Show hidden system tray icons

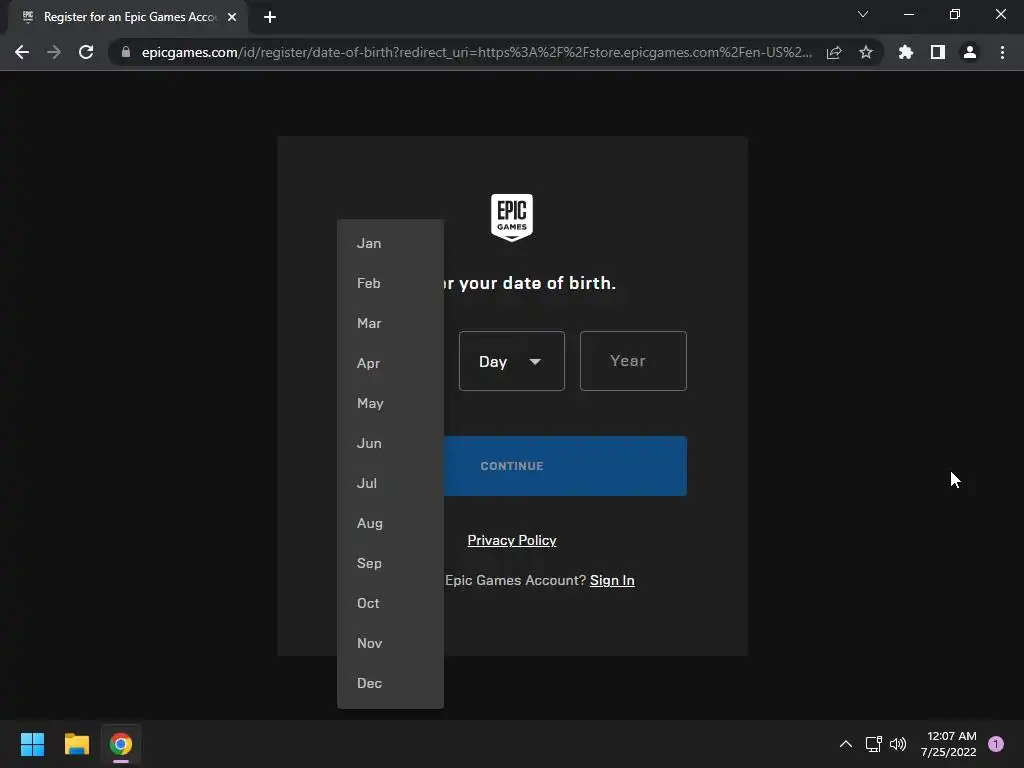846,744
